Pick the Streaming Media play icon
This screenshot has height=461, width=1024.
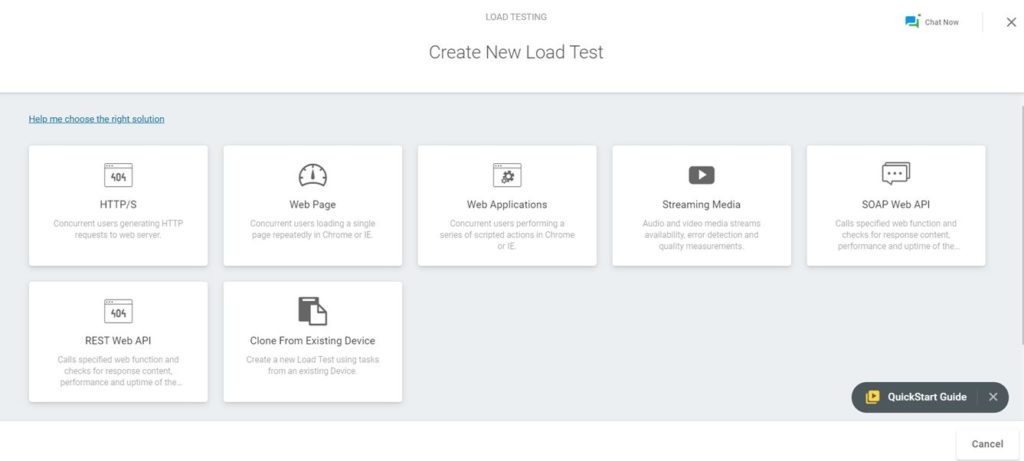(701, 175)
